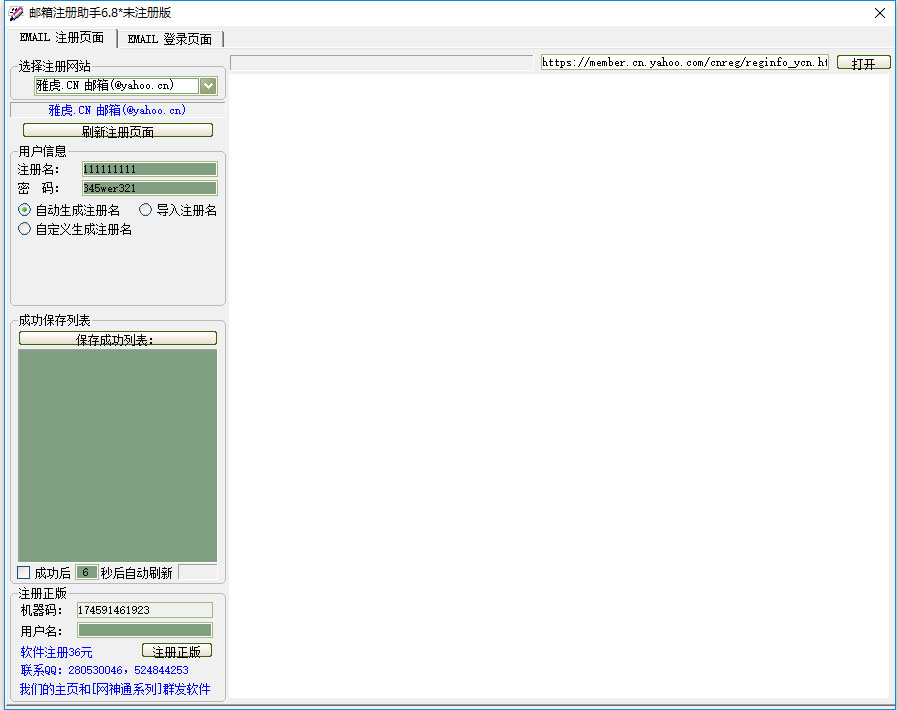Image resolution: width=898 pixels, height=710 pixels.
Task: Close the email registration assistant window
Action: pyautogui.click(x=879, y=13)
